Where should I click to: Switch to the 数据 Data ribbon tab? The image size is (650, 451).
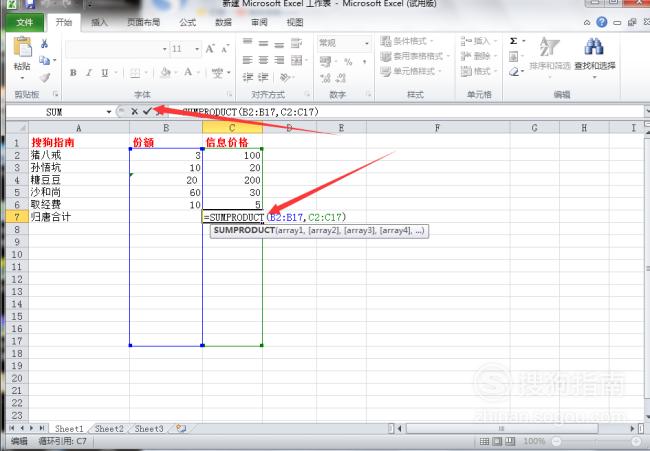(223, 22)
